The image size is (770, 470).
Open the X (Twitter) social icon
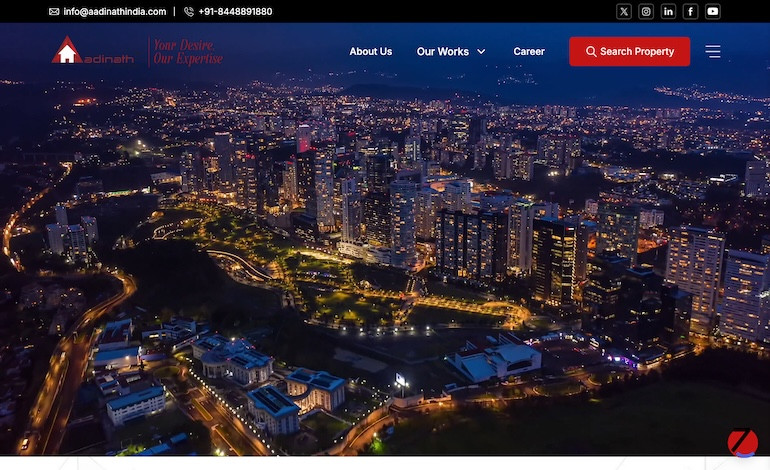pyautogui.click(x=624, y=12)
